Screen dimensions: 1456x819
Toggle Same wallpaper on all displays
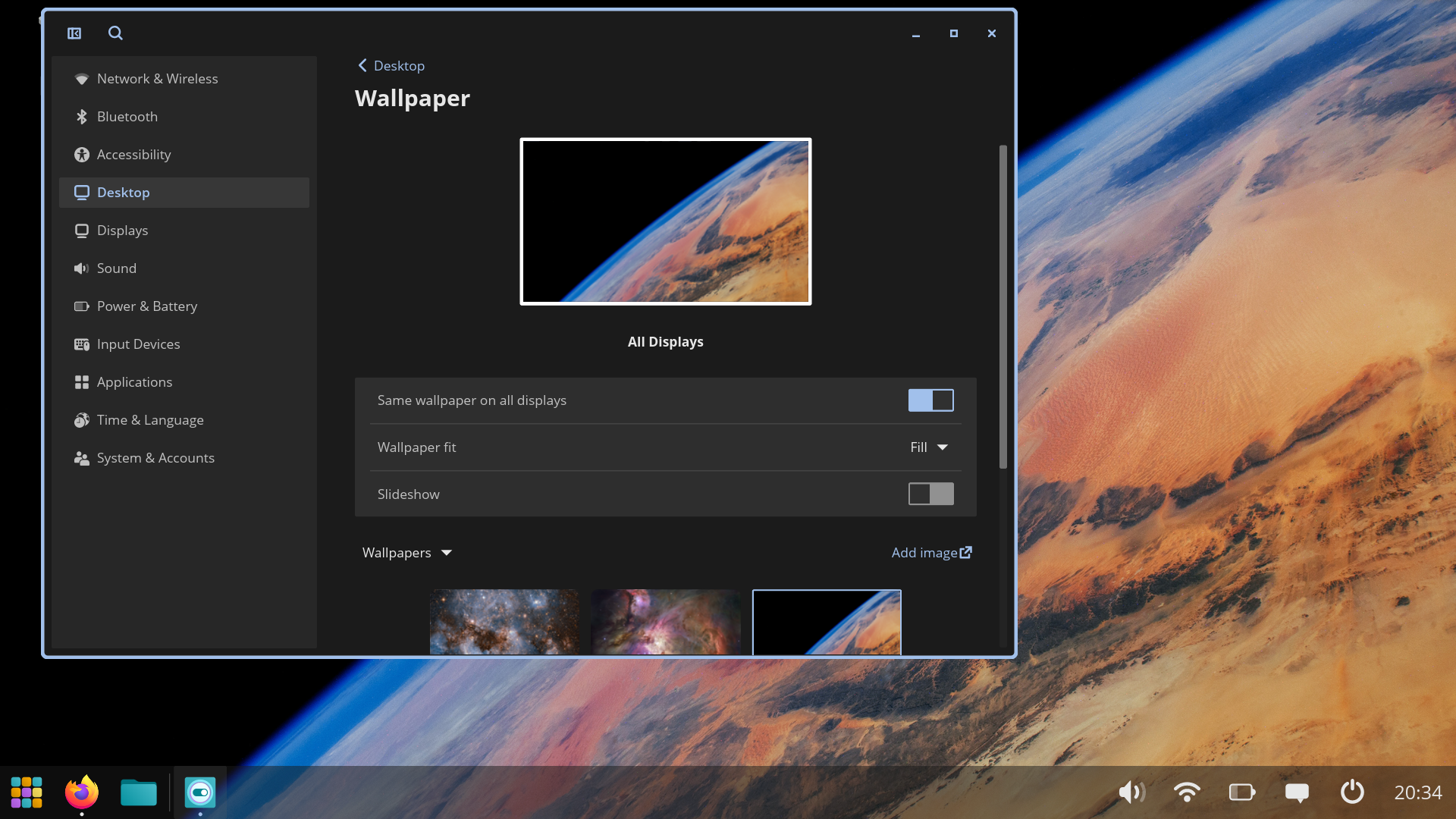pos(930,400)
